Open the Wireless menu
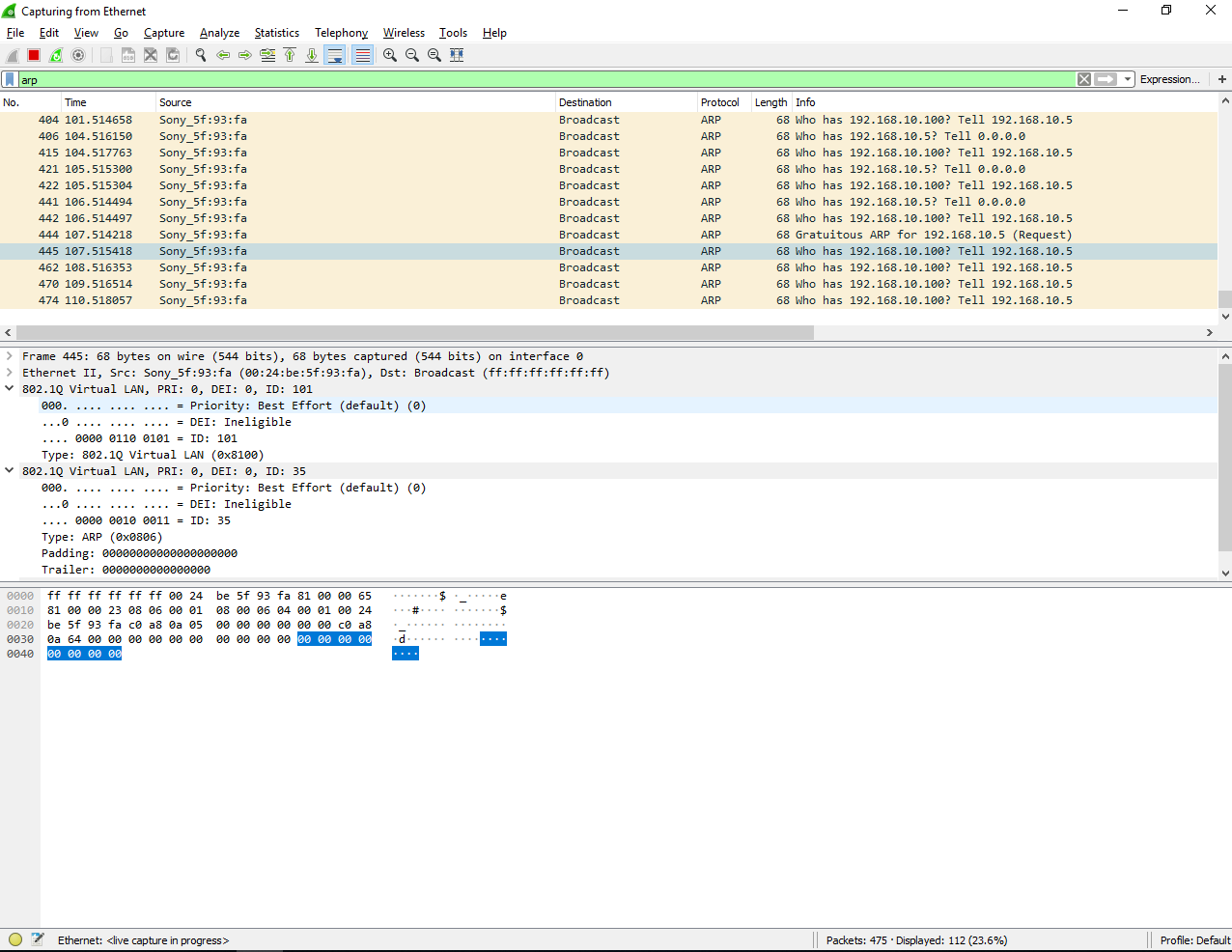Image resolution: width=1232 pixels, height=952 pixels. pos(404,33)
